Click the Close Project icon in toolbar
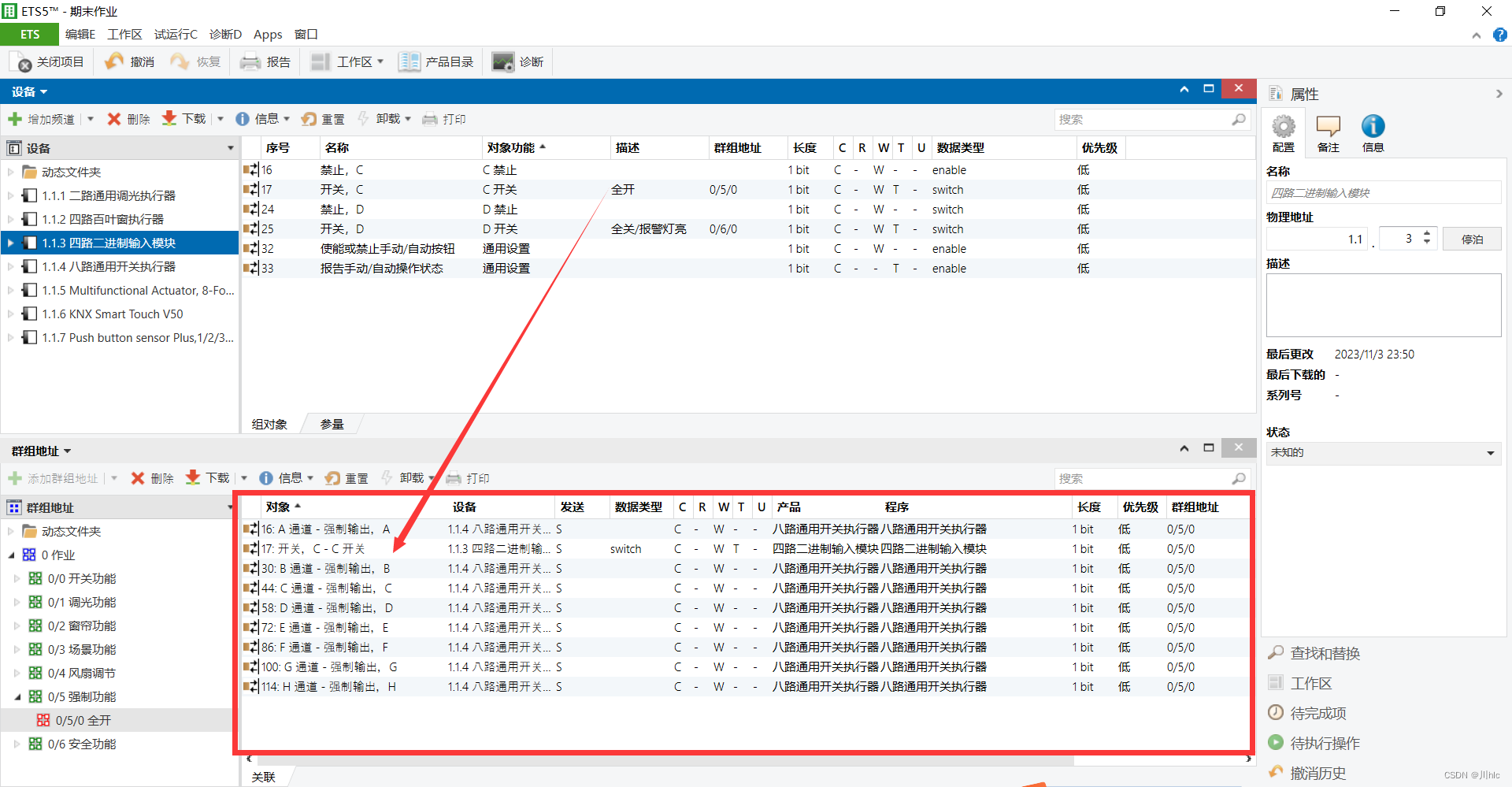 pyautogui.click(x=21, y=62)
